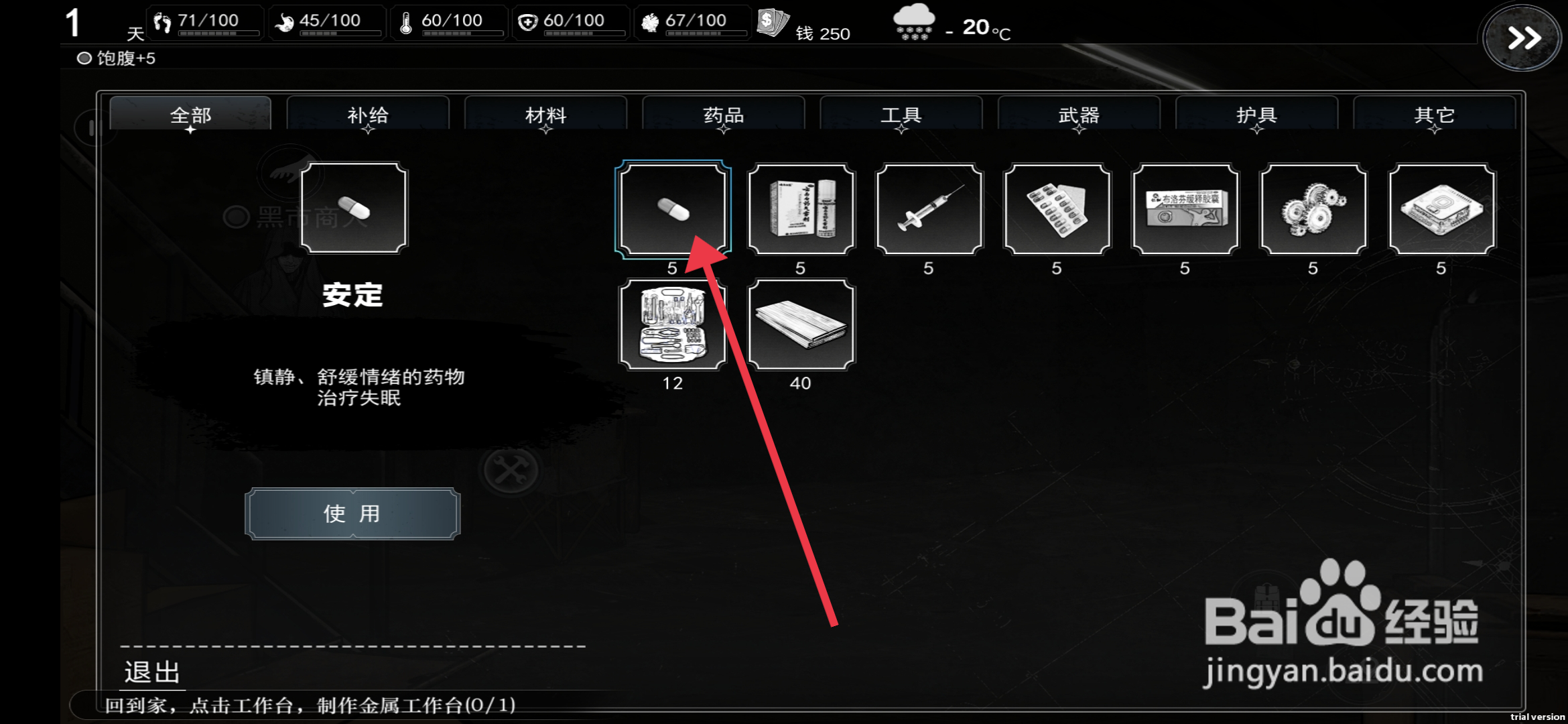Open the 补给 supplies tab
This screenshot has height=724, width=1568.
point(368,114)
